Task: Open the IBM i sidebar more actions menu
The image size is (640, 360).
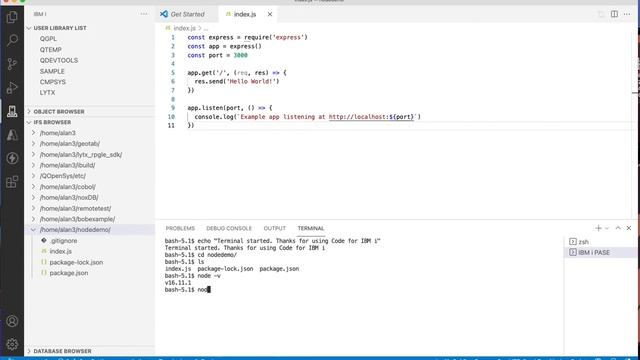Action: pos(144,14)
